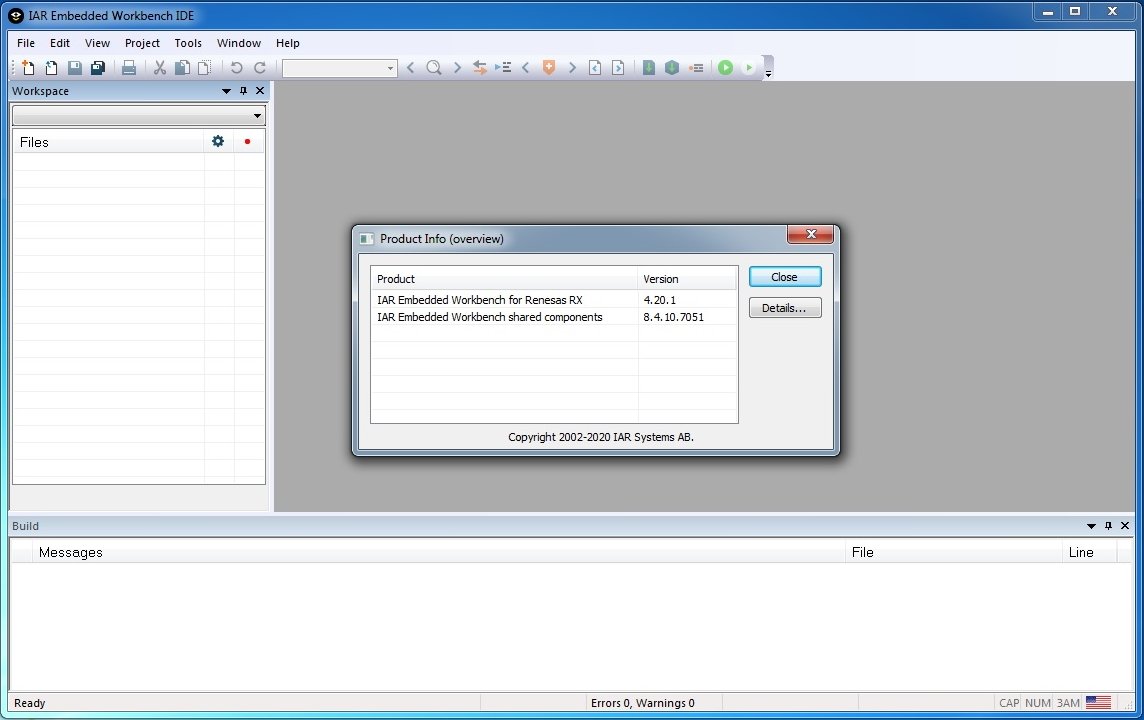1144x720 pixels.
Task: Click the Files column header
Action: 108,142
